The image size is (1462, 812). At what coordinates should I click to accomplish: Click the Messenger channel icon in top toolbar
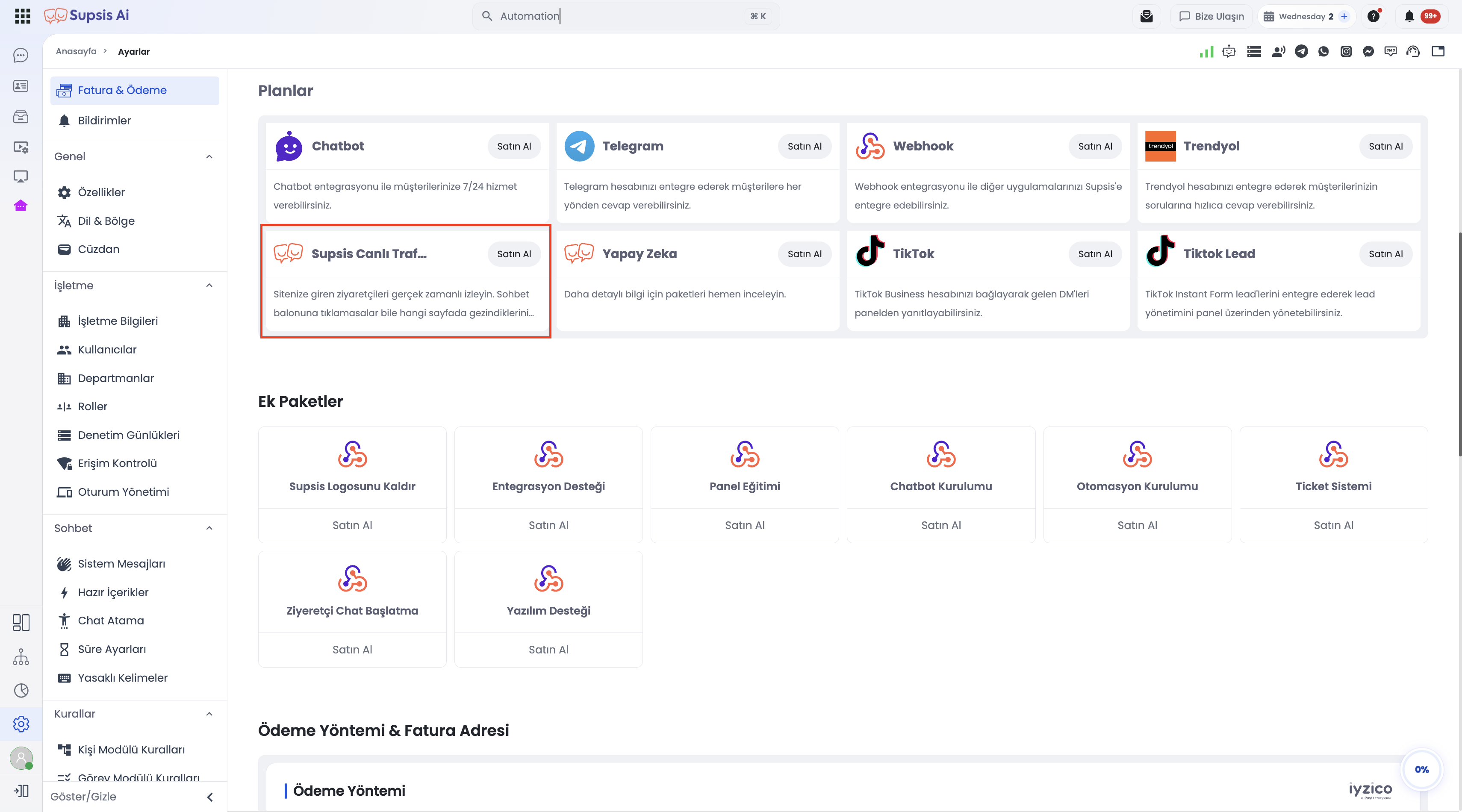(1368, 52)
